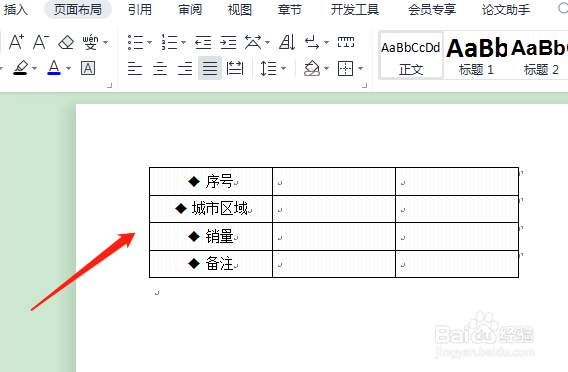
Task: Expand the numbering styles dropdown
Action: (x=183, y=43)
